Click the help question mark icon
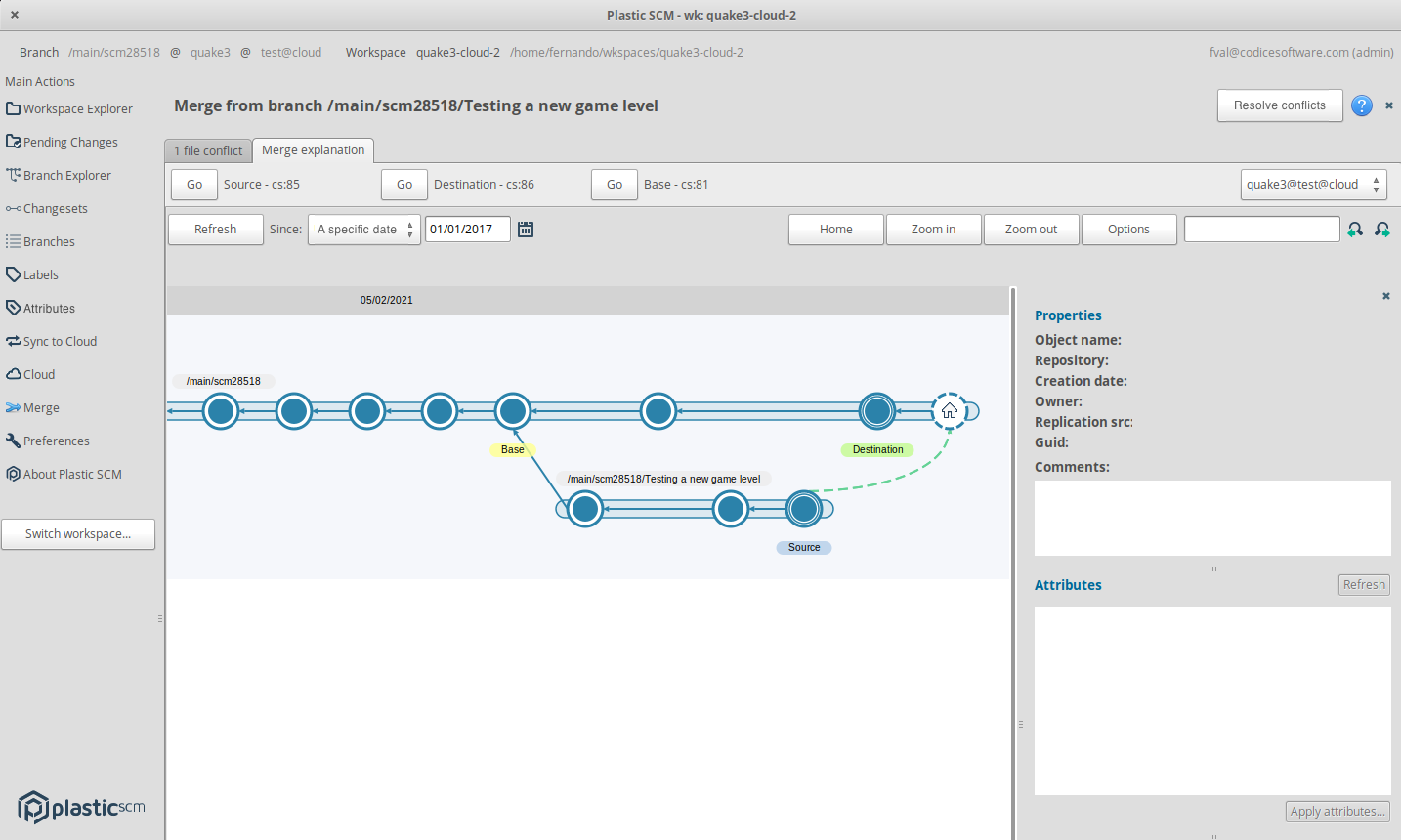Screen dimensions: 1401x840 point(1362,105)
